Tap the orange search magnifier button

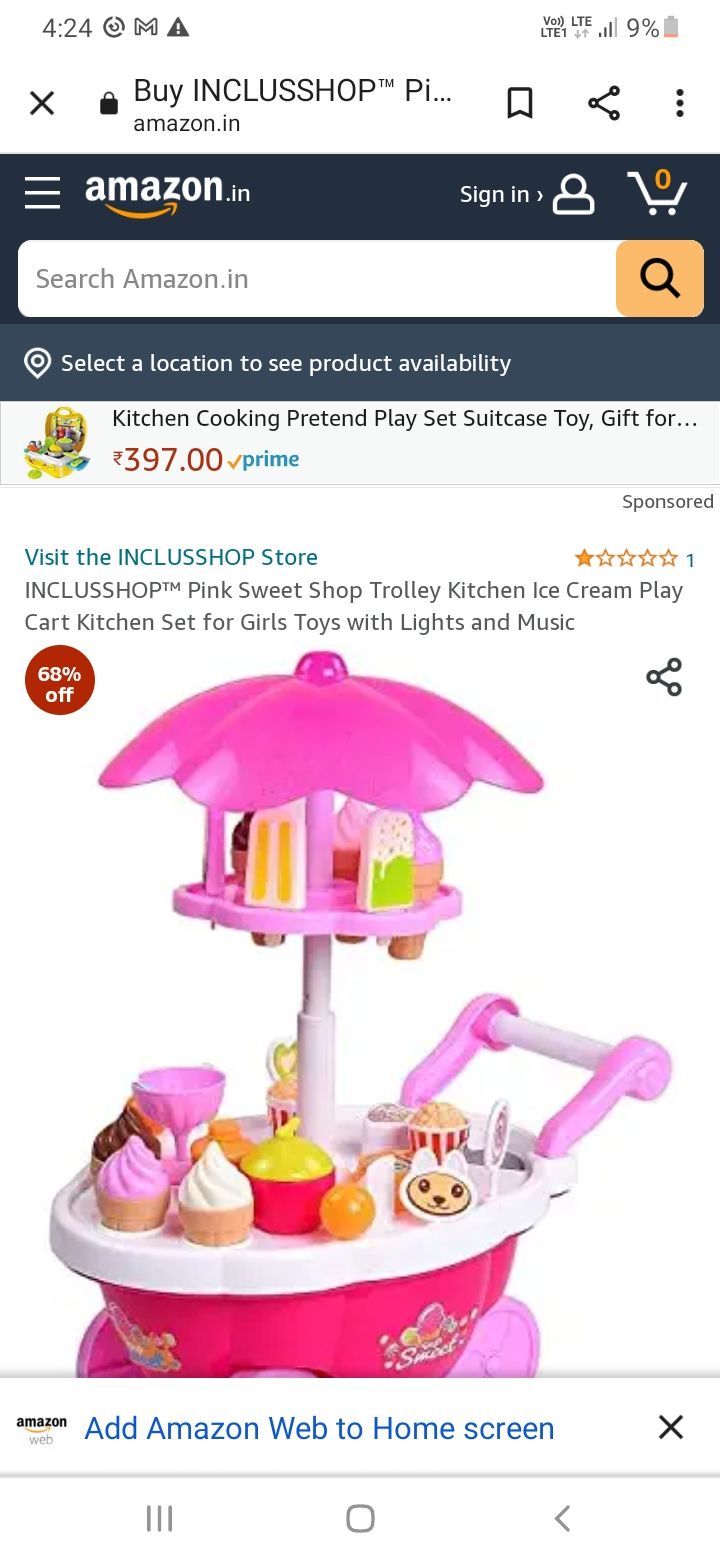click(x=660, y=279)
